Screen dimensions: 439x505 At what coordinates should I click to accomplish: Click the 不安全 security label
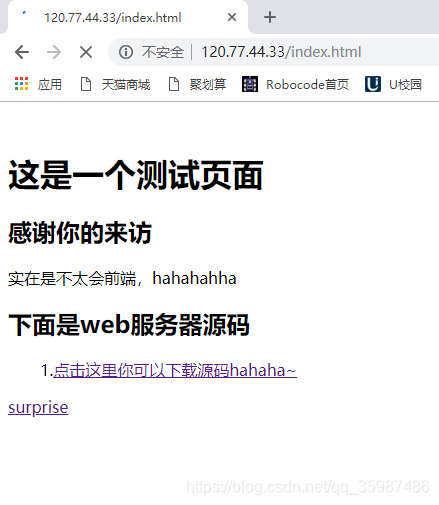click(x=163, y=52)
